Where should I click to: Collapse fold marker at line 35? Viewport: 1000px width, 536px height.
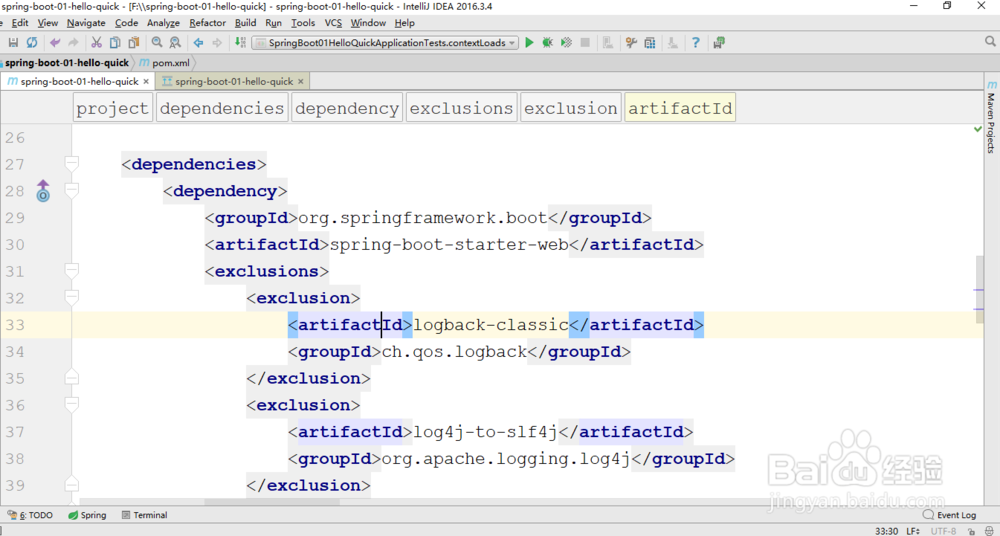coord(72,377)
